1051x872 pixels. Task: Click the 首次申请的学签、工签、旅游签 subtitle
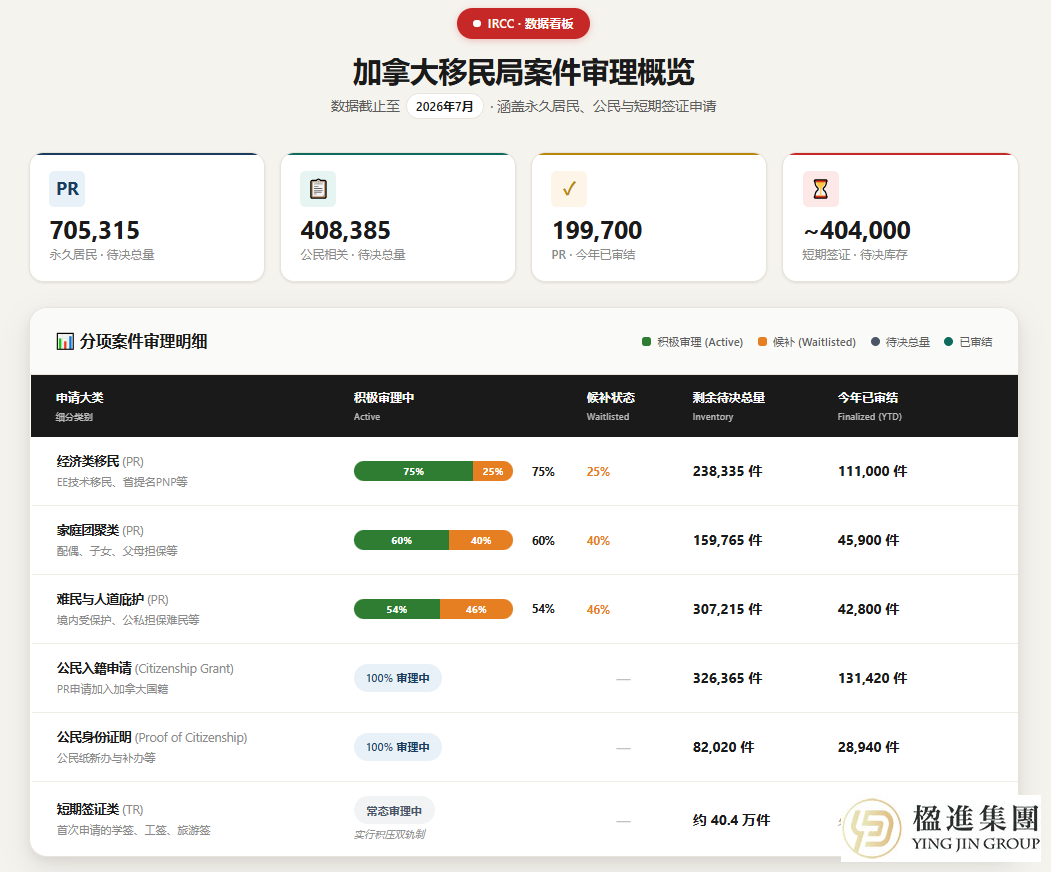[x=133, y=830]
